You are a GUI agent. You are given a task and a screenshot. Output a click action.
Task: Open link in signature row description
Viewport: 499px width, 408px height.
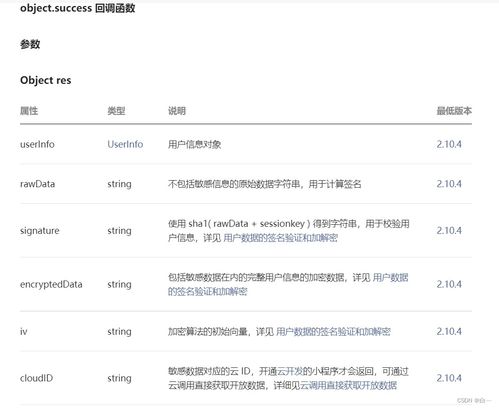point(280,238)
